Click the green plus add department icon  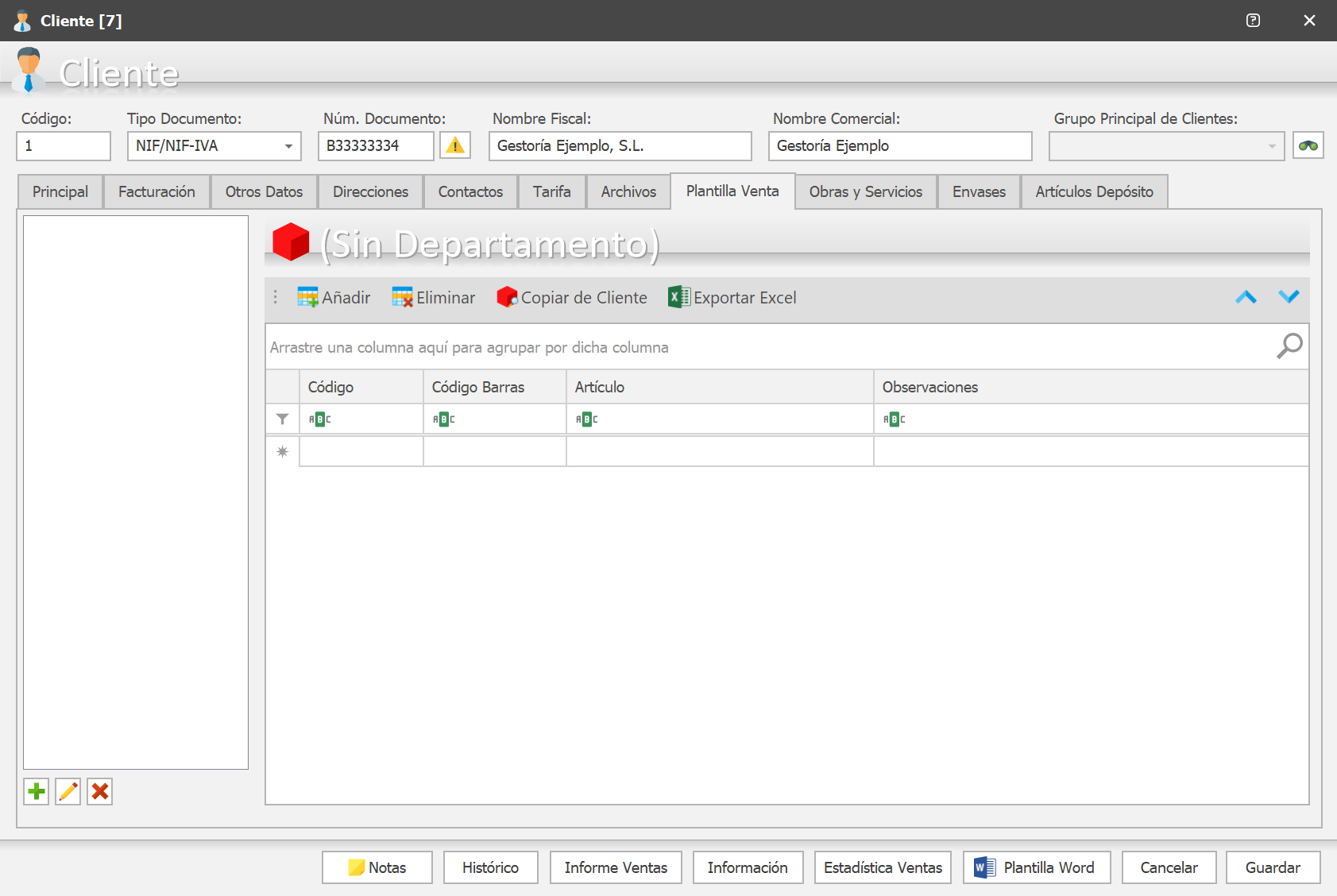[x=37, y=791]
